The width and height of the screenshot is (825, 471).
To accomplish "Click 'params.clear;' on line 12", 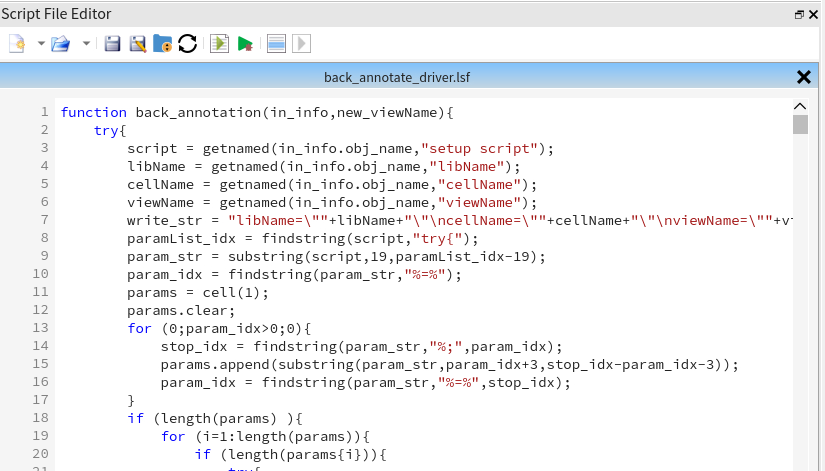I will point(181,310).
